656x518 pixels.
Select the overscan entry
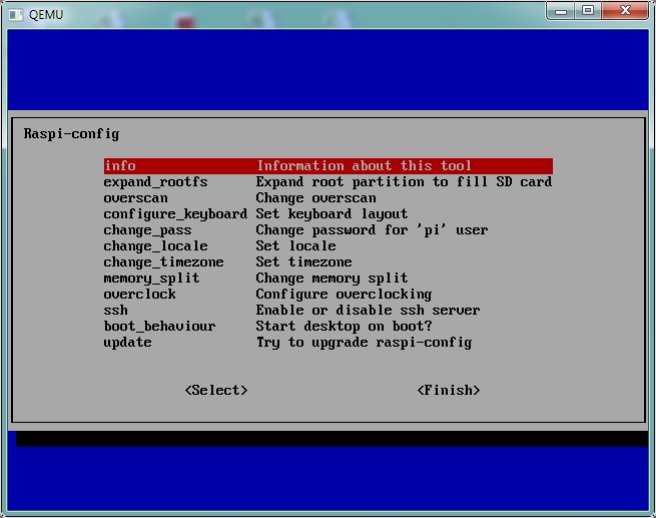136,198
